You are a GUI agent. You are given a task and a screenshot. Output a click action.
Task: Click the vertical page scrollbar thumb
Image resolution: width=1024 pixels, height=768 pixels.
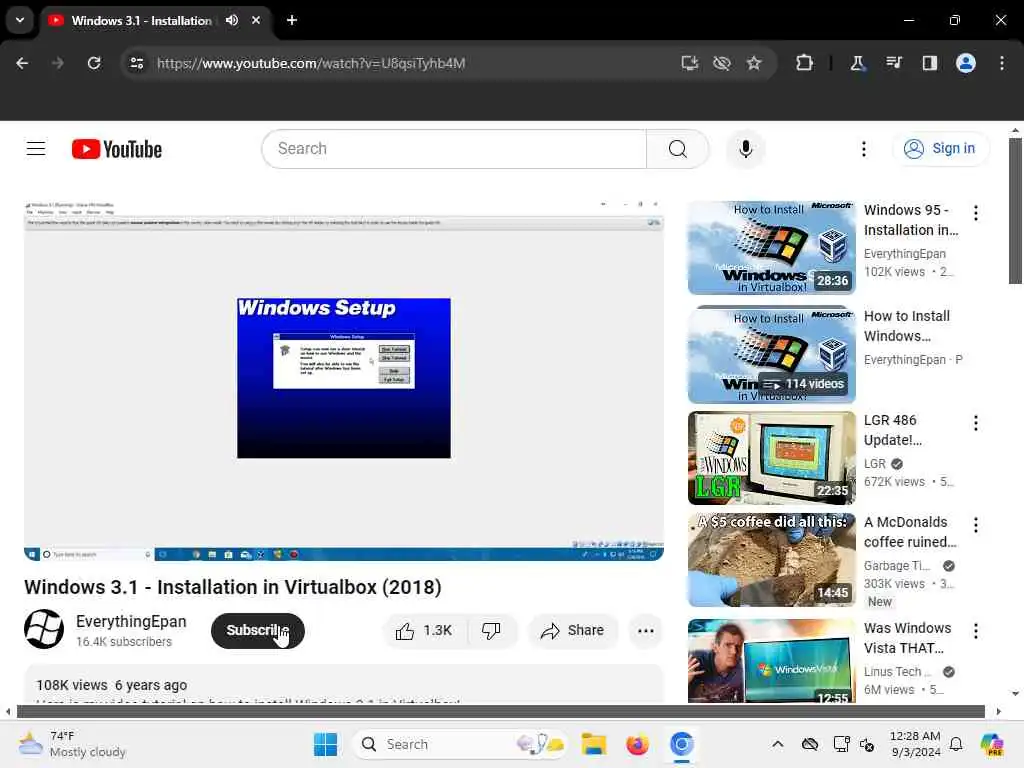point(1015,210)
